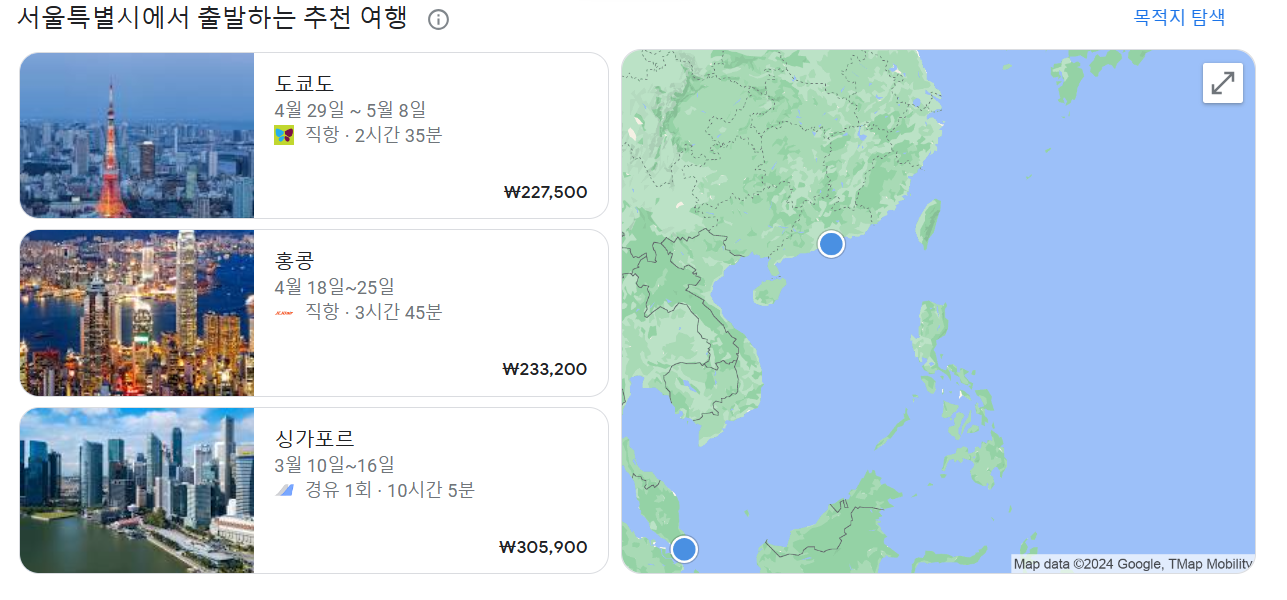Click the airplane layover icon on Singapore card
Viewport: 1287px width, 600px height.
tap(285, 490)
